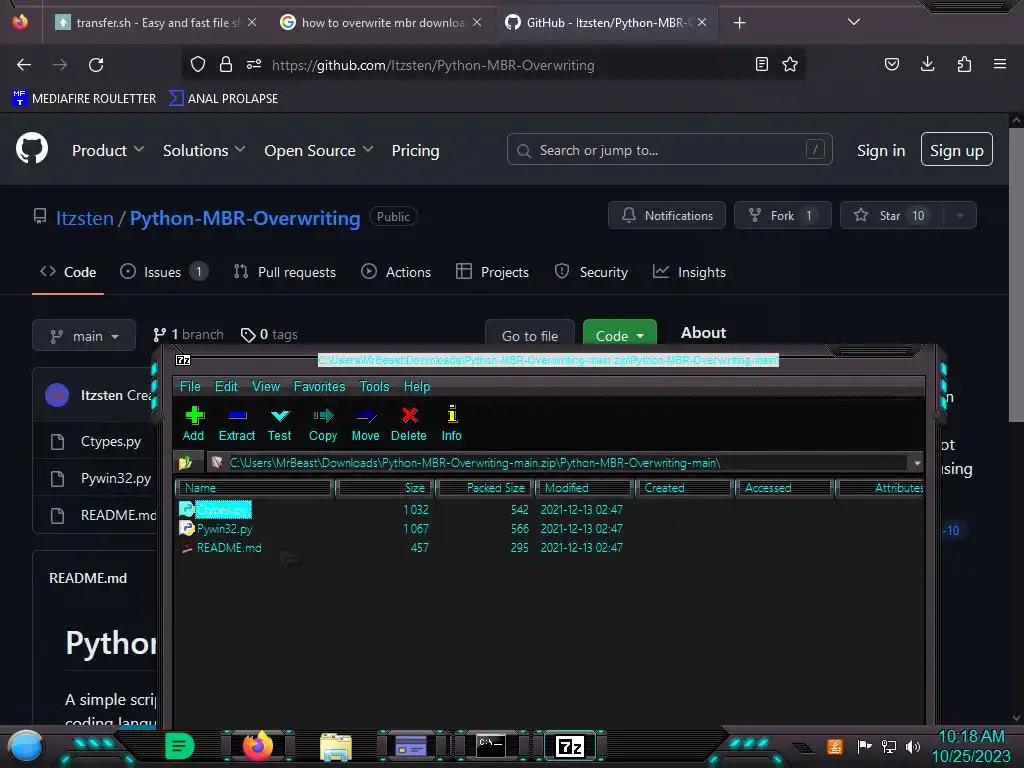The image size is (1024, 768).
Task: Open the 7-Zip address path dropdown
Action: (917, 463)
